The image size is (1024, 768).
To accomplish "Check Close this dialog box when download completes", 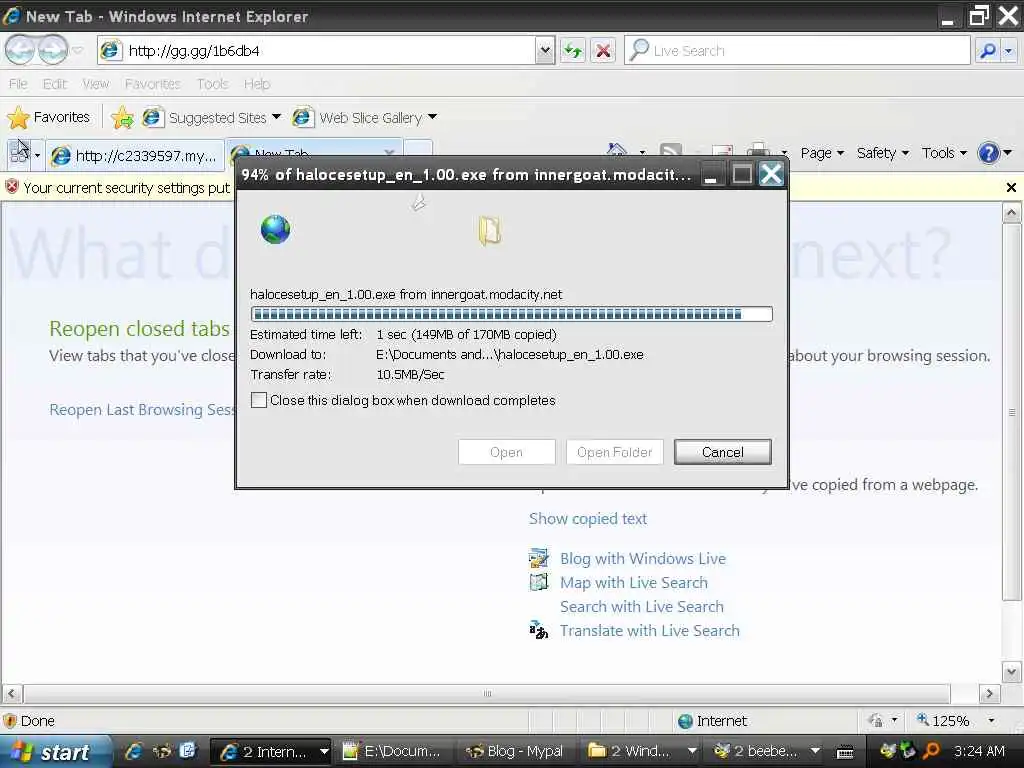I will (259, 400).
